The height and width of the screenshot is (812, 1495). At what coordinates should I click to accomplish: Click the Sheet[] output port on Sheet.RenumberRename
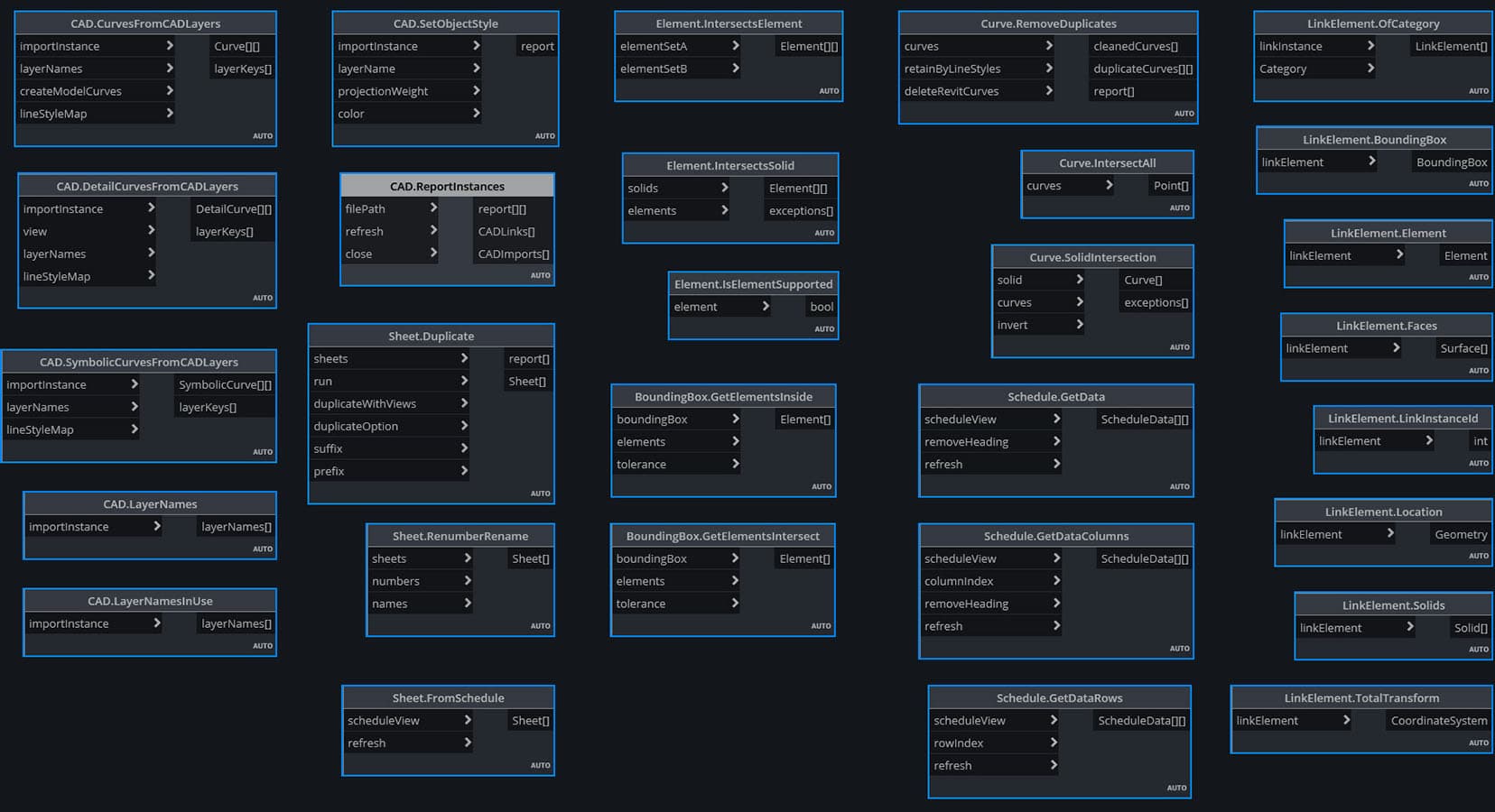pyautogui.click(x=530, y=558)
